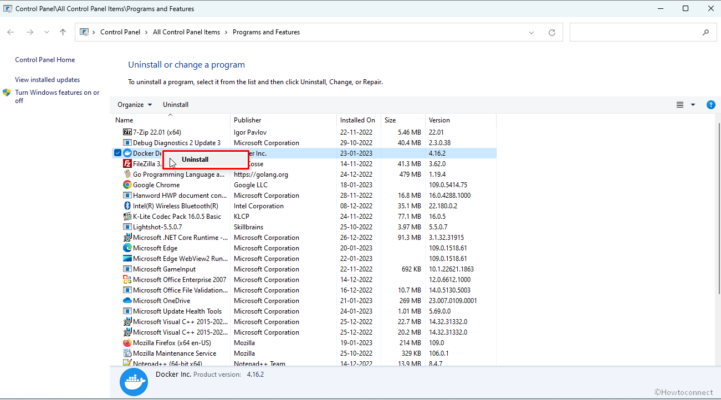Click the Microsoft OneDrive cloud icon

pos(127,301)
